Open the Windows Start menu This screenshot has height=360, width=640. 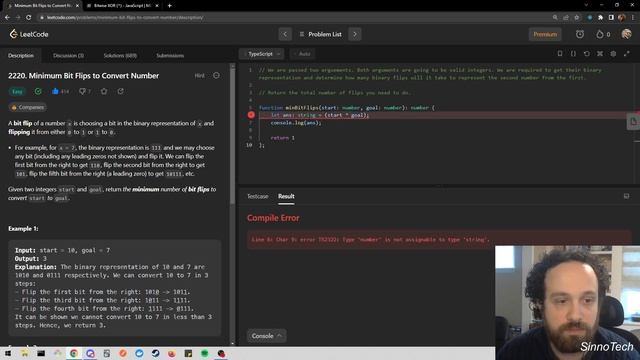tap(8, 353)
